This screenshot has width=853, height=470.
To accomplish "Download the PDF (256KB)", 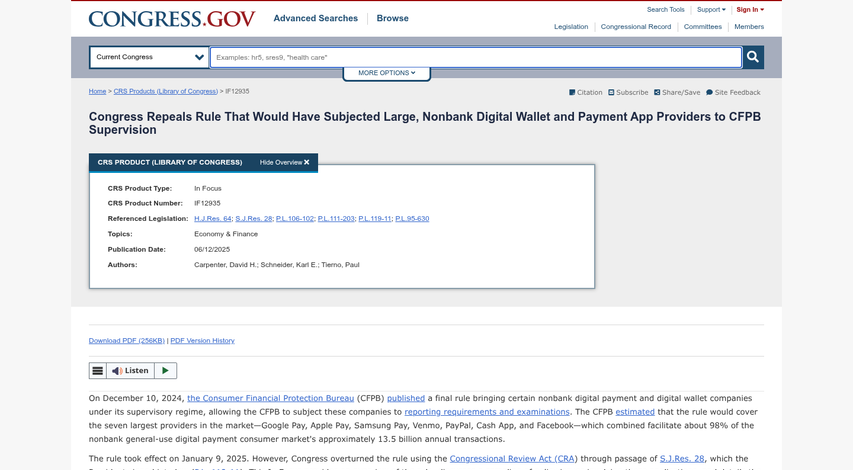I will point(127,341).
